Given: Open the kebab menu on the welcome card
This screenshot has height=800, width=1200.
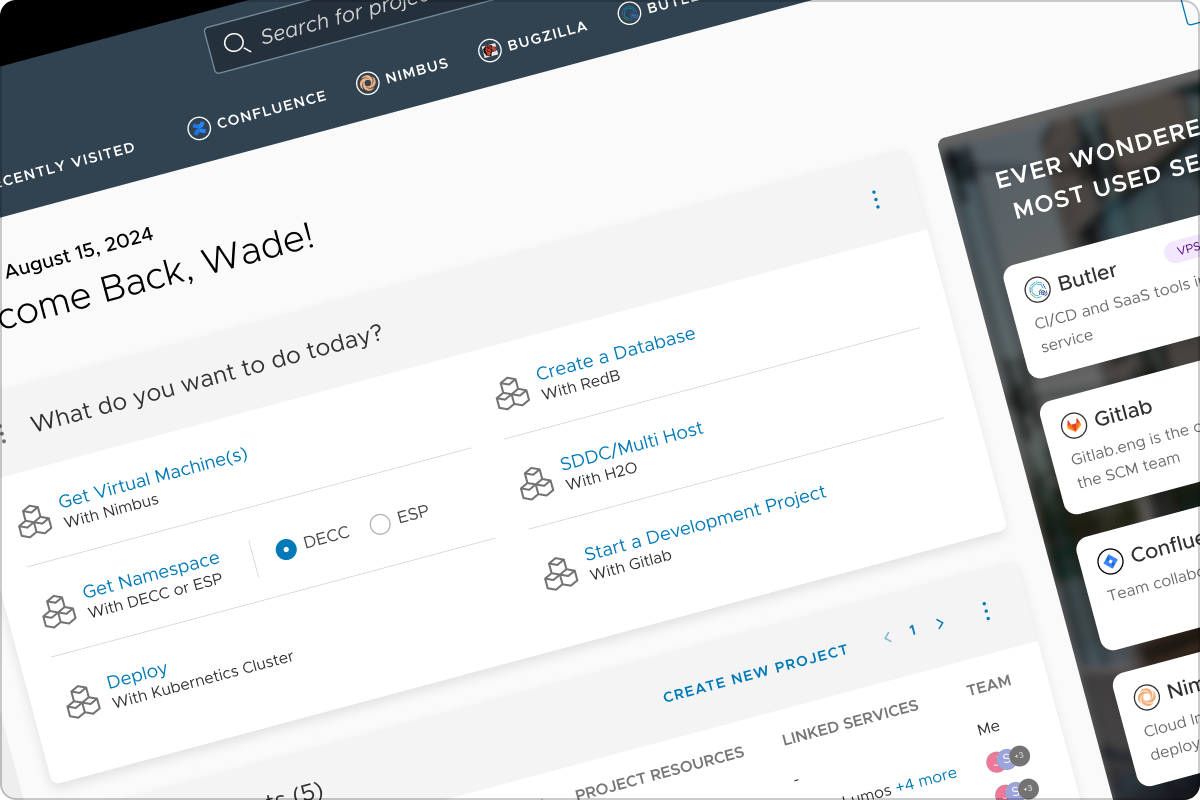Looking at the screenshot, I should [876, 200].
